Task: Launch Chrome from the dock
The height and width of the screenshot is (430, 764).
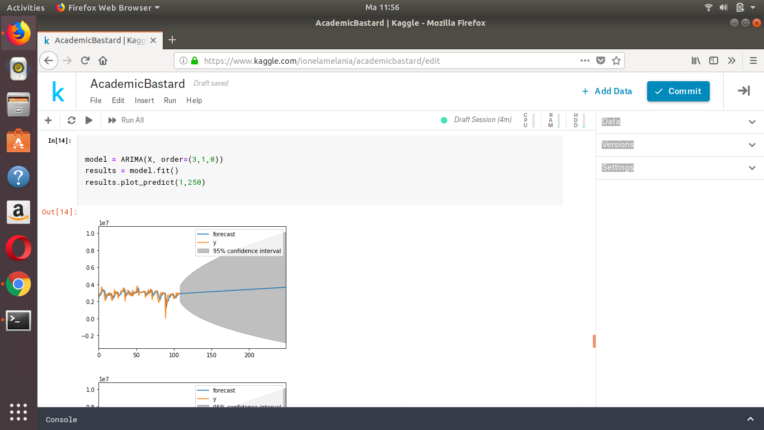Action: click(x=19, y=284)
